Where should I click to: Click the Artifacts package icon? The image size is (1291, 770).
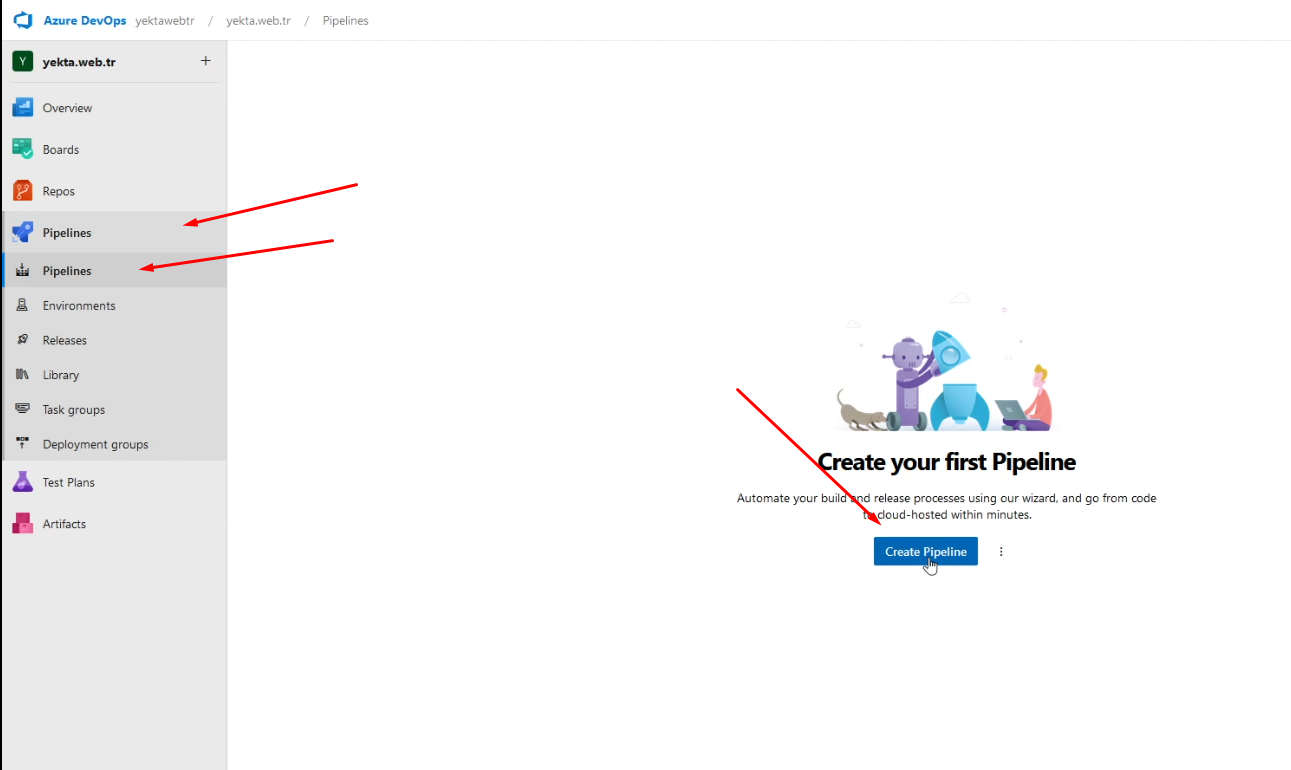tap(22, 524)
